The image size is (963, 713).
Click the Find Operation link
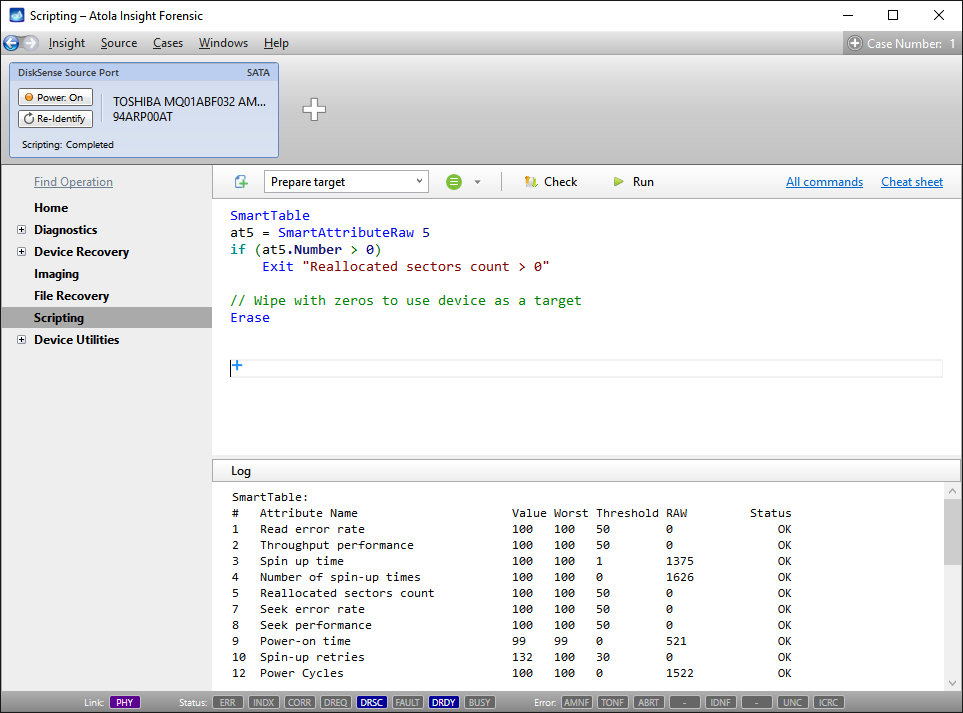[x=73, y=182]
